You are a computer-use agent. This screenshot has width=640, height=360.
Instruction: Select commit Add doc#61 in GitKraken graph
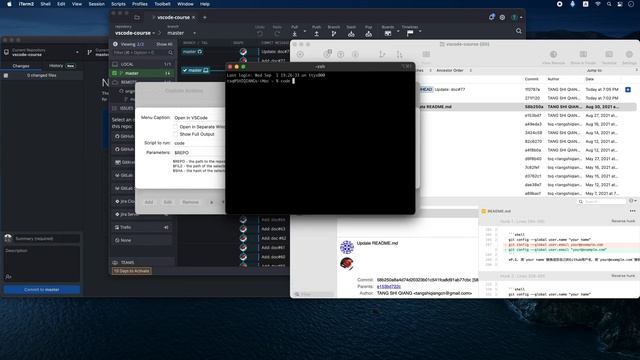pyautogui.click(x=273, y=247)
